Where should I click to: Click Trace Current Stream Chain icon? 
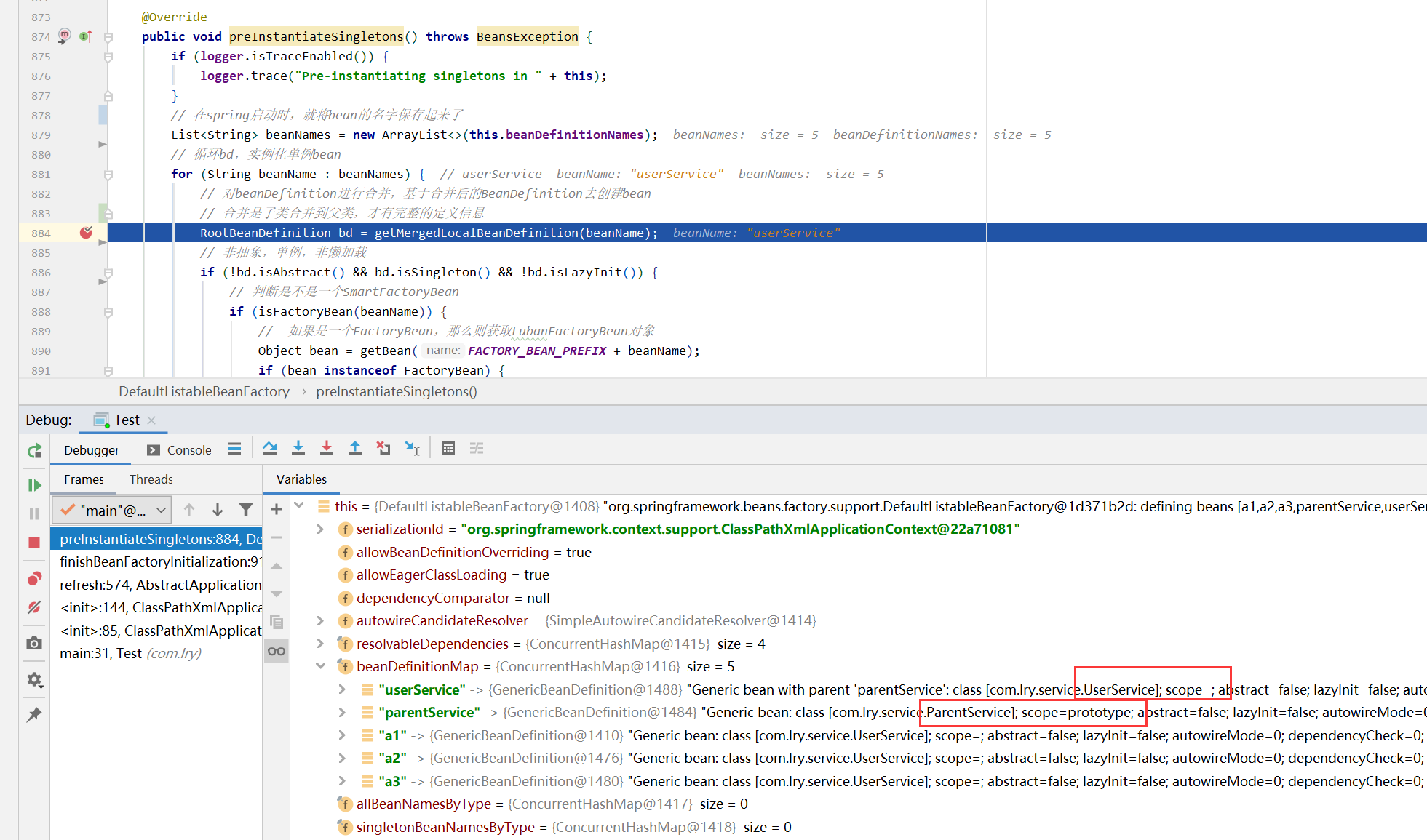pos(477,449)
